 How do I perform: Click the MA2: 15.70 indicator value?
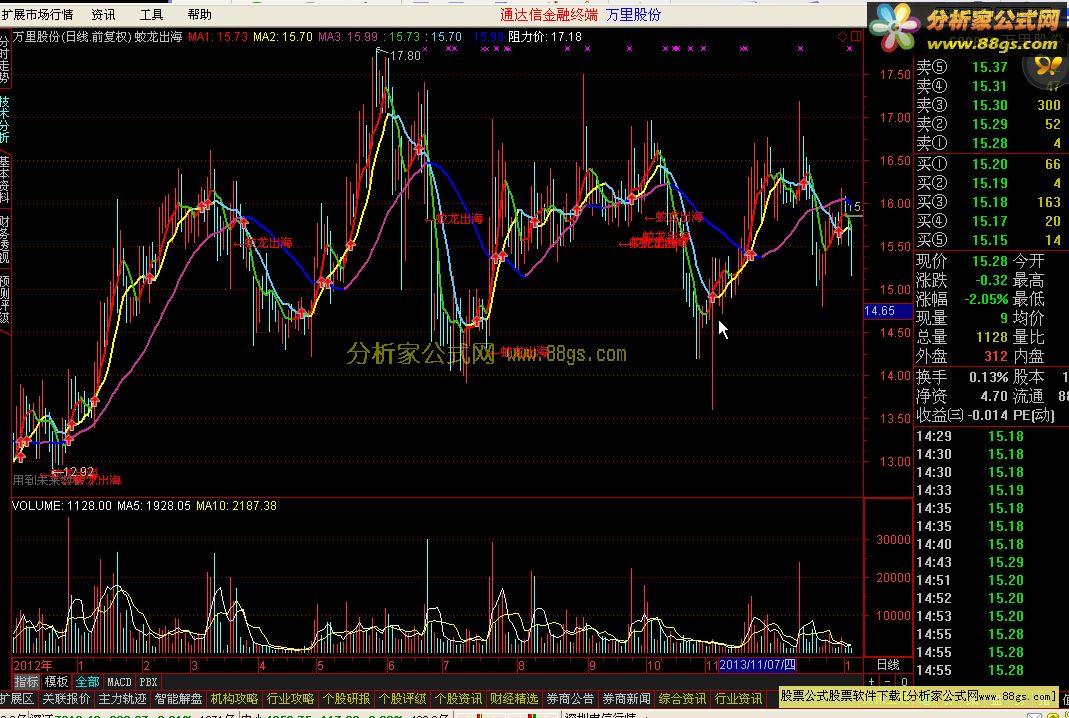[283, 37]
